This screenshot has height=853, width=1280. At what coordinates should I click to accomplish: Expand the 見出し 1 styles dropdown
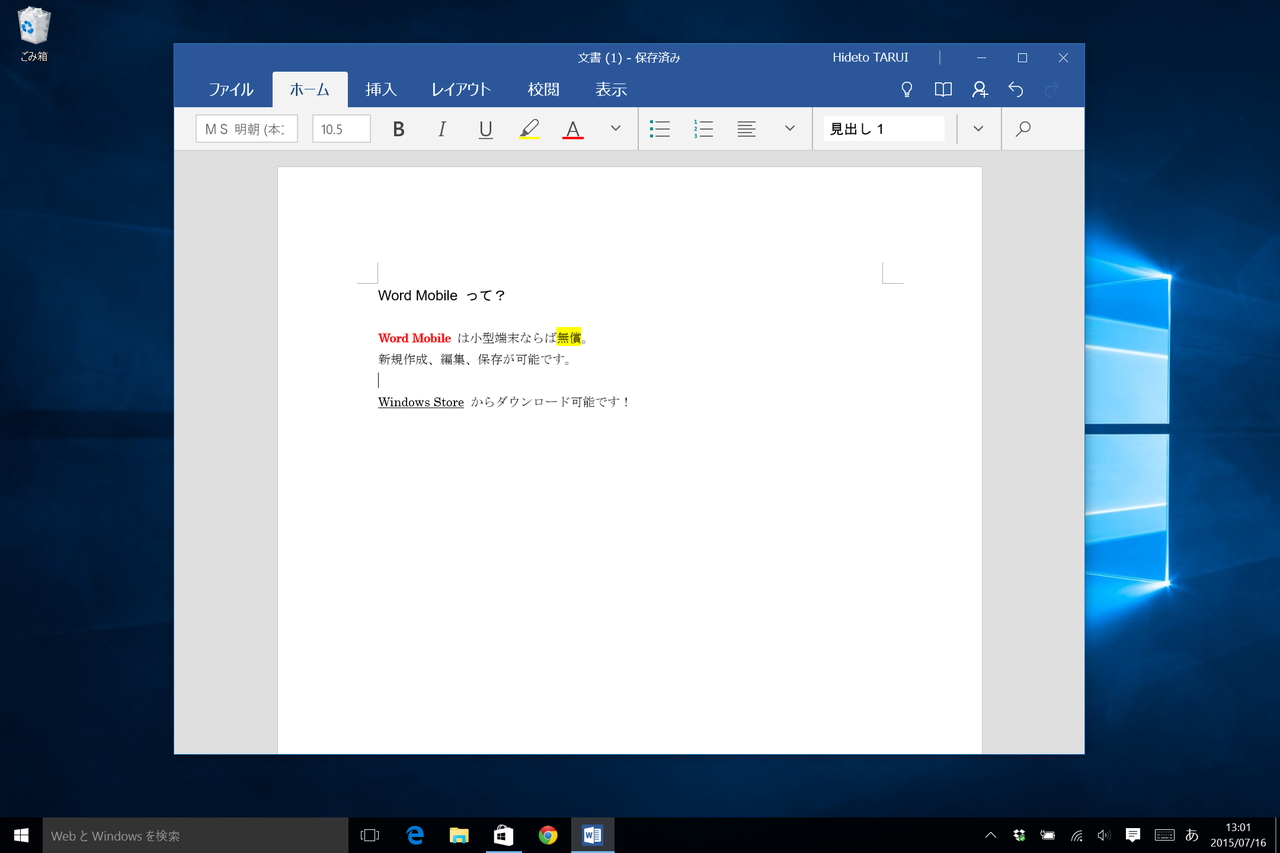click(x=978, y=128)
